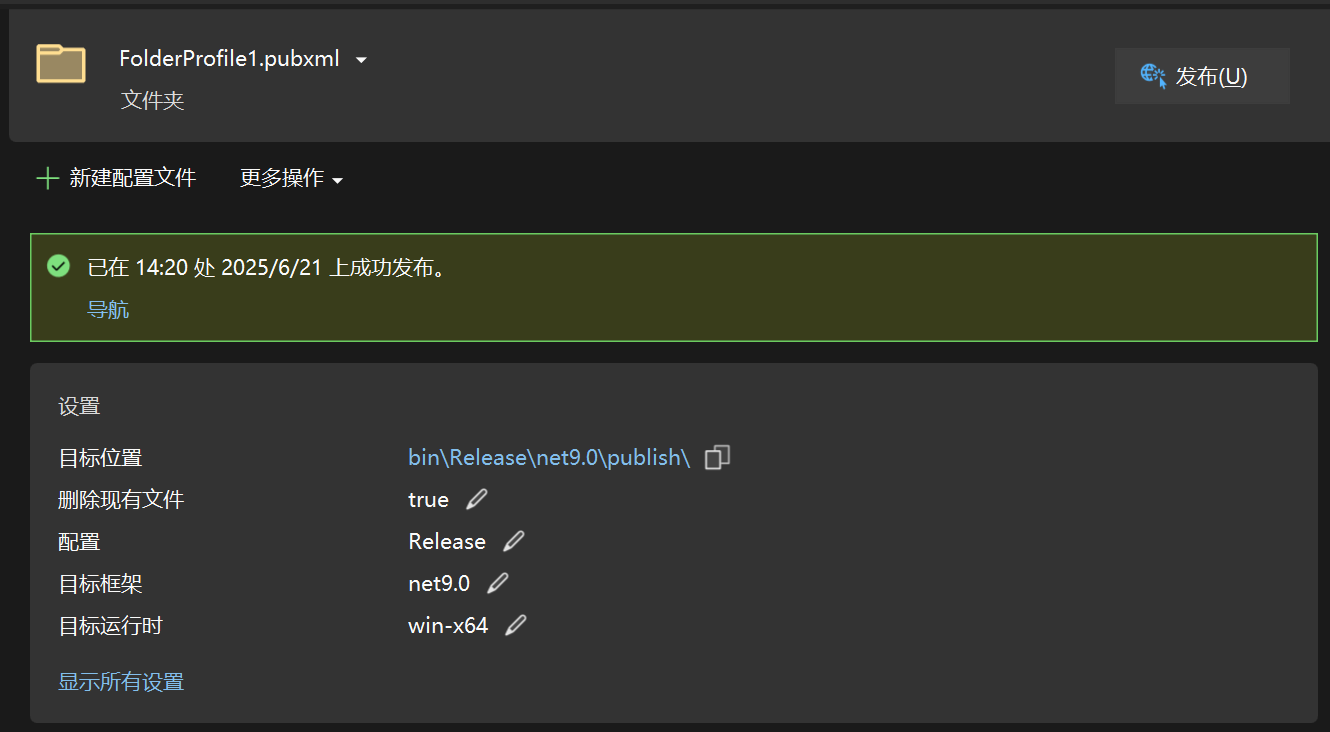Select the FolderProfile1.pubxml profile name
The width and height of the screenshot is (1330, 732).
click(229, 59)
